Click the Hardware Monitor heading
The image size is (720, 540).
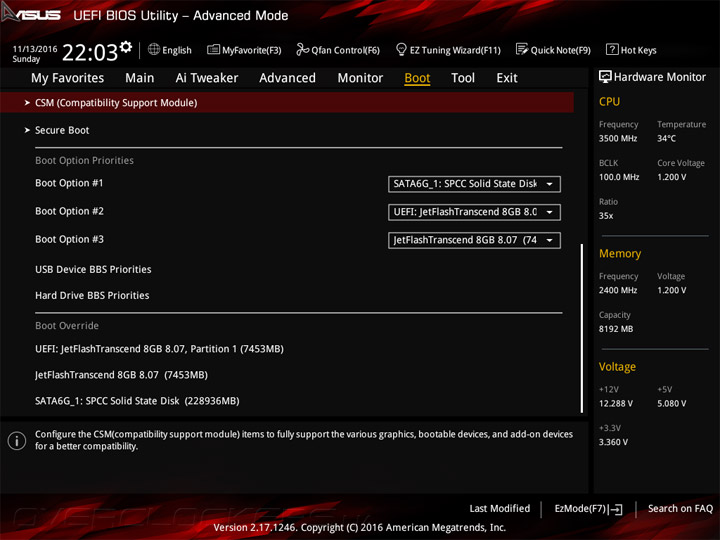click(659, 77)
